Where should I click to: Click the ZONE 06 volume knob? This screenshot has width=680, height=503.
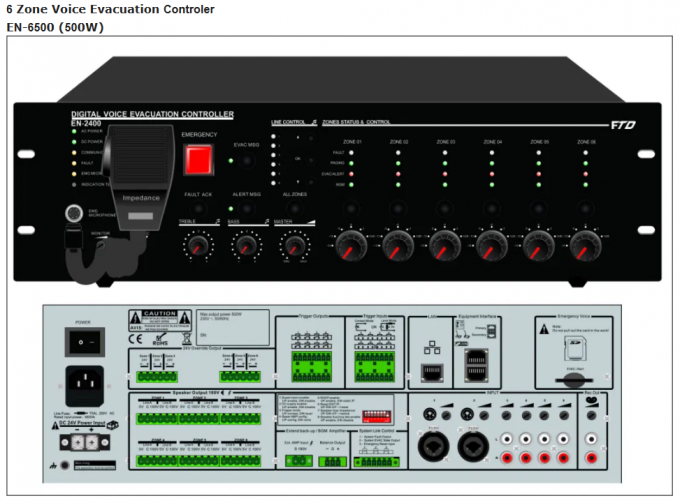586,243
